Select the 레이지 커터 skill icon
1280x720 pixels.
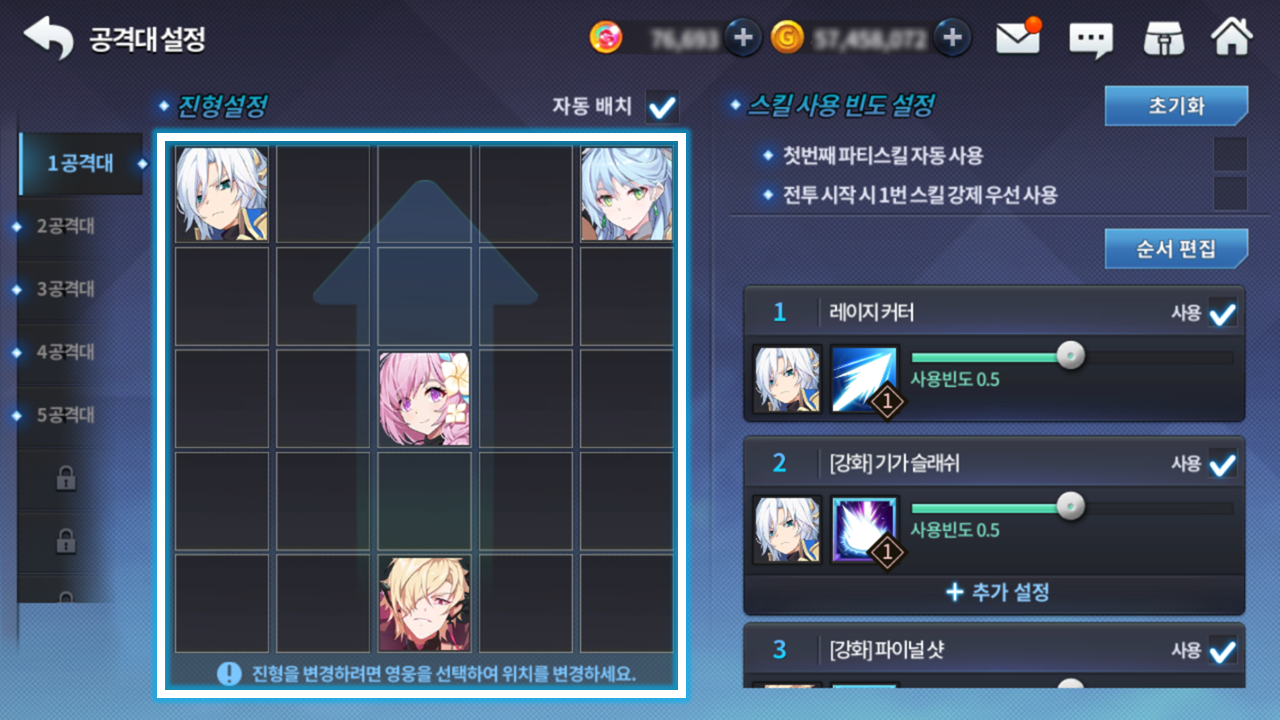pos(865,380)
